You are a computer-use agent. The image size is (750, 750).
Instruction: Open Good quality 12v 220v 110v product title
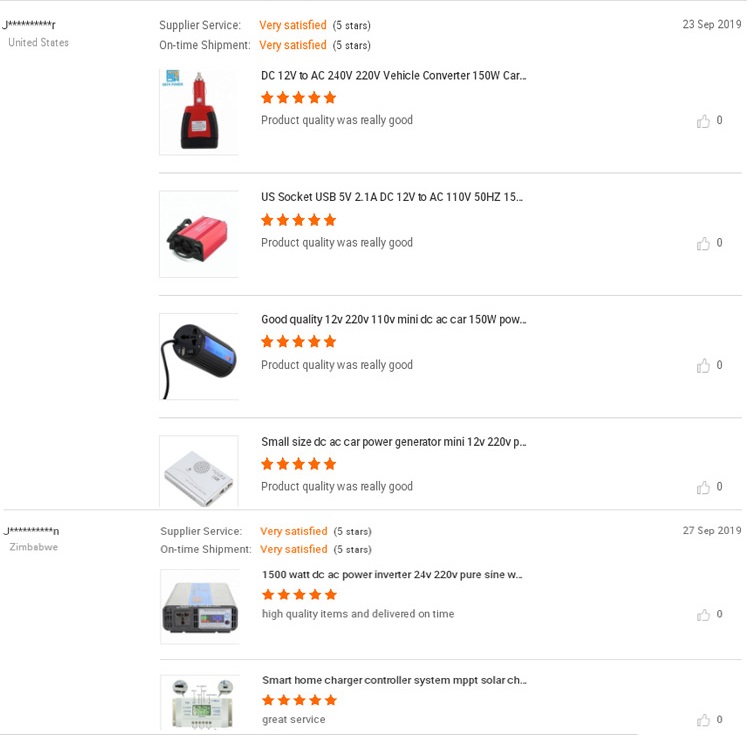tap(393, 320)
